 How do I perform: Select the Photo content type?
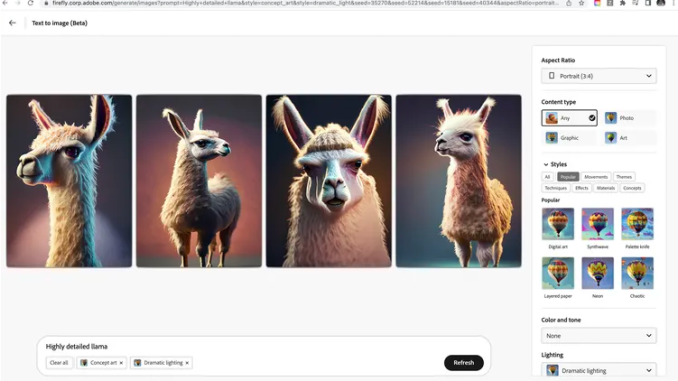[x=630, y=118]
